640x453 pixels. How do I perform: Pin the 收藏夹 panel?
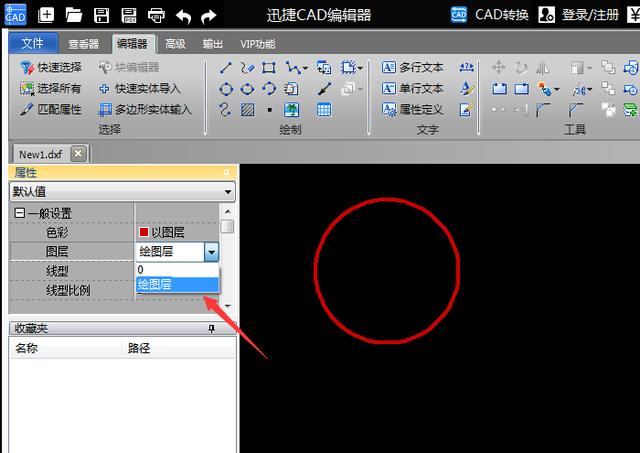point(211,329)
